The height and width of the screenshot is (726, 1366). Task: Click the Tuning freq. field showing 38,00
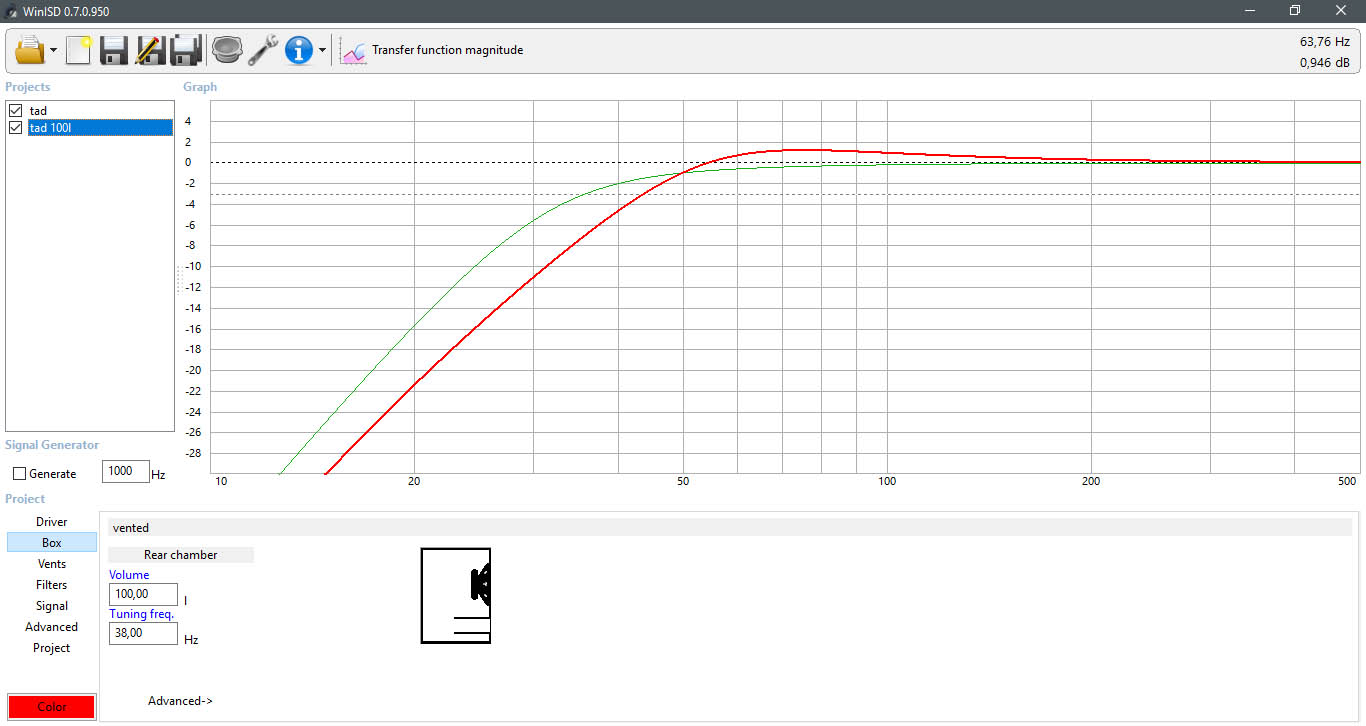[143, 633]
